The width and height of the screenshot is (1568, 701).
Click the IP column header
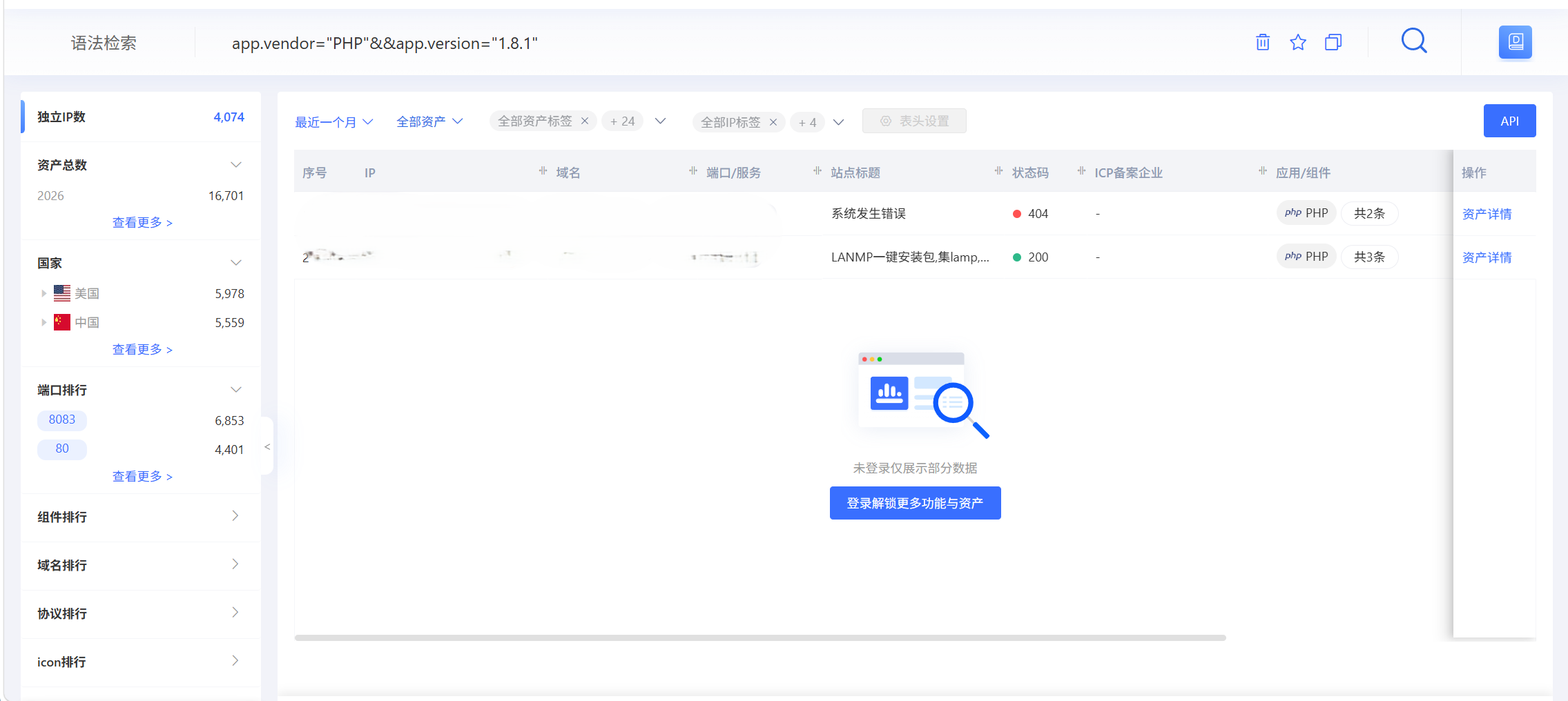click(370, 172)
